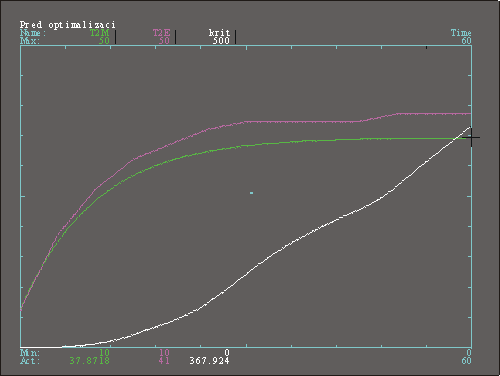Click the actual time value 60
This screenshot has height=376, width=500.
pos(466,360)
